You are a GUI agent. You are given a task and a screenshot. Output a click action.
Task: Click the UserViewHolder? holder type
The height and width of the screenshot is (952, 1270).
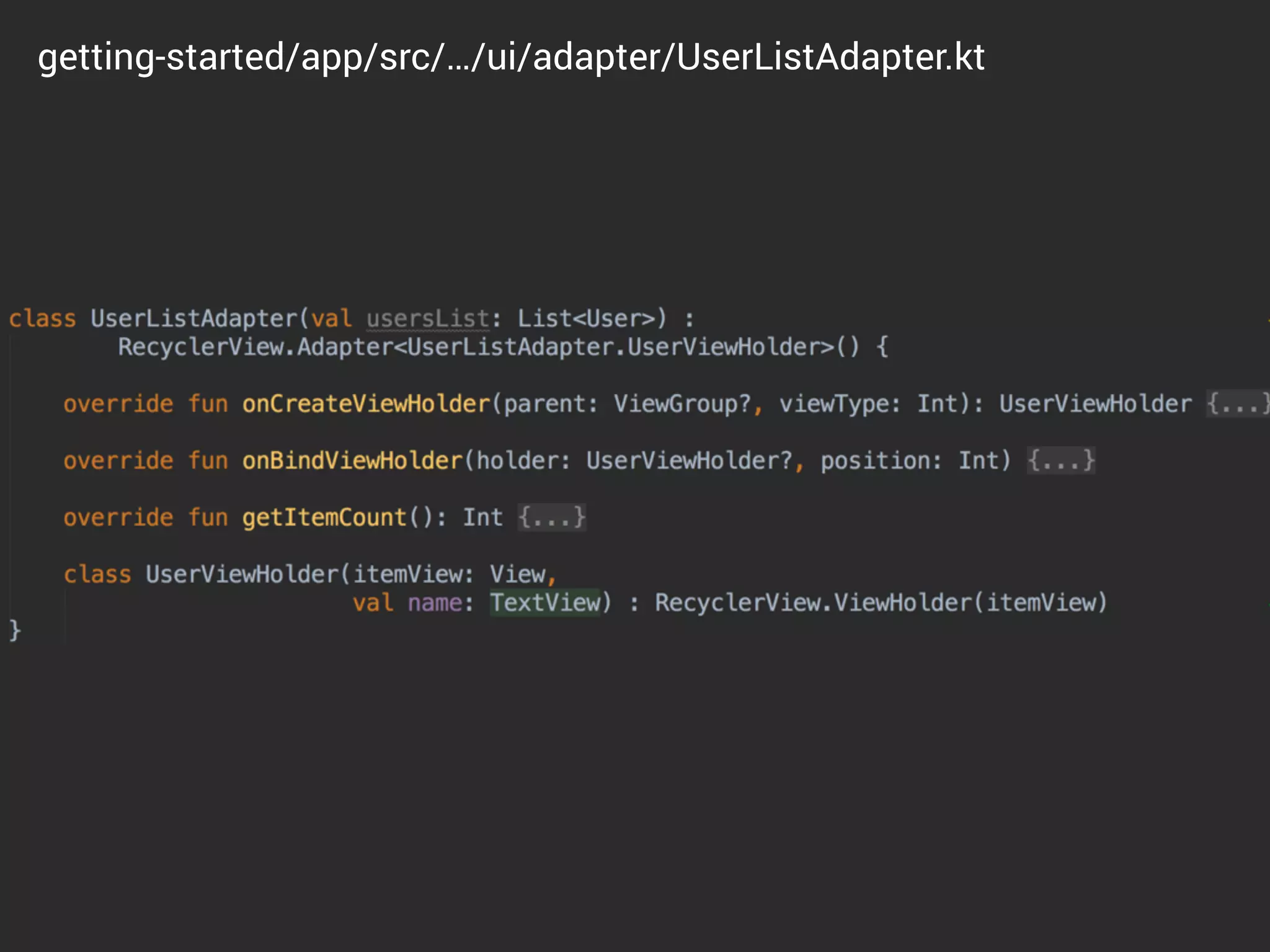click(x=690, y=461)
